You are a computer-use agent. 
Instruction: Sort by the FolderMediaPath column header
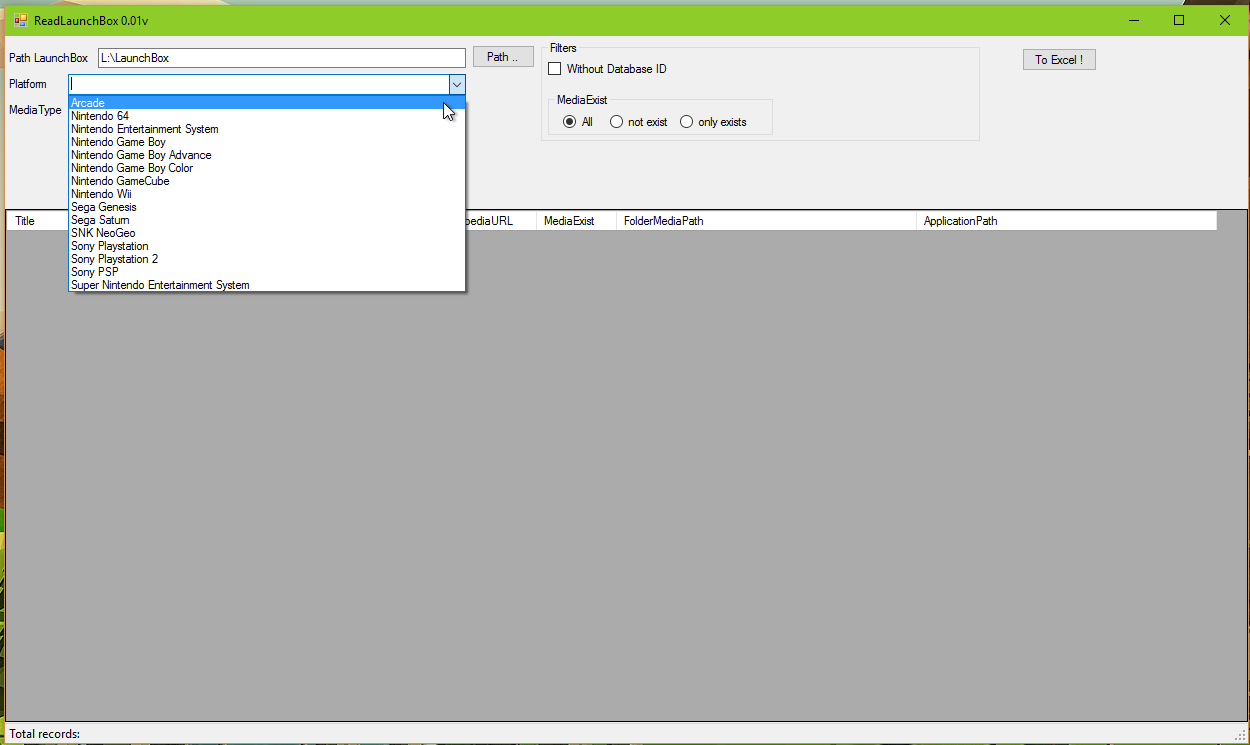[x=766, y=221]
